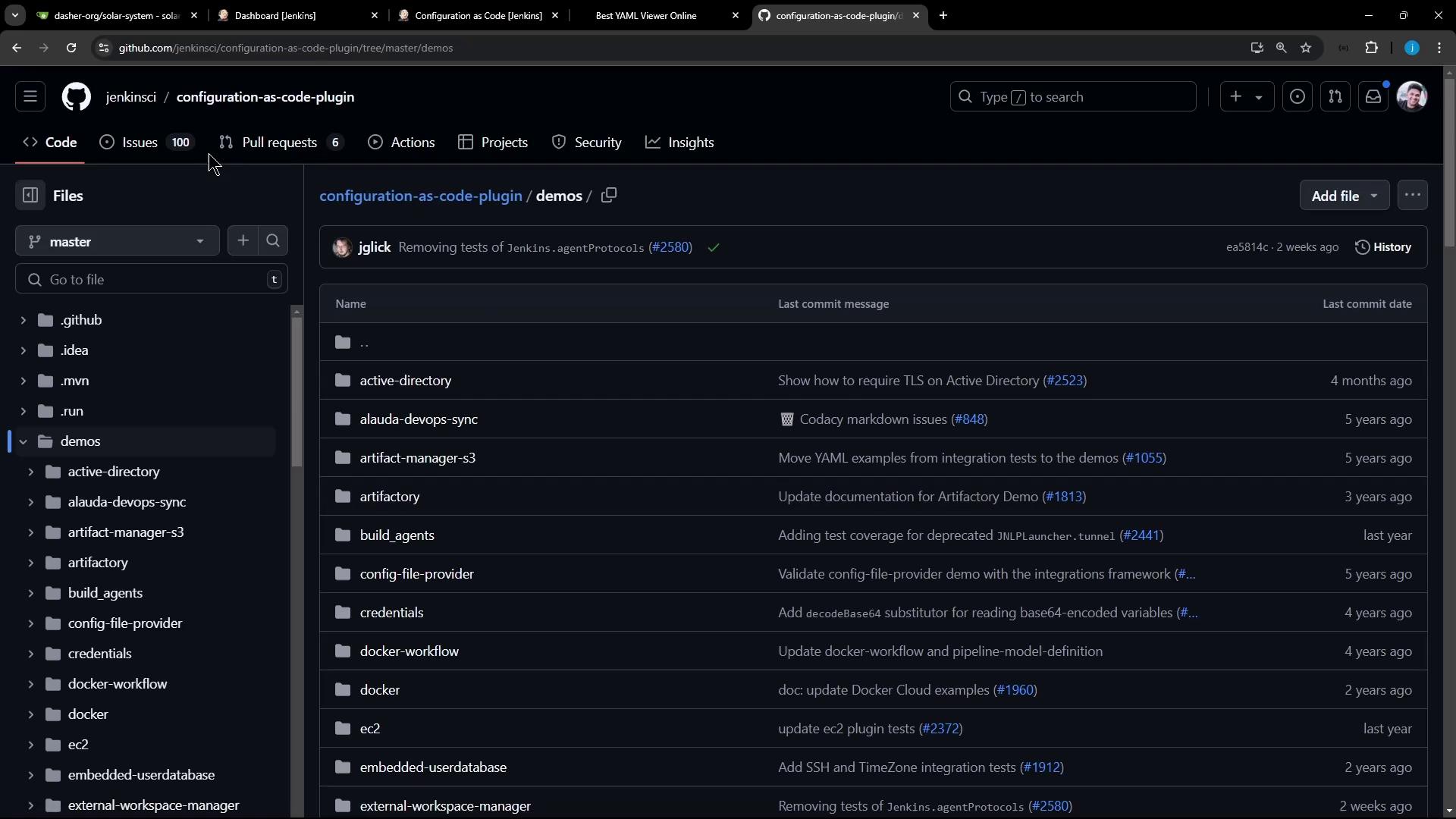1456x819 pixels.
Task: Add a file with the sidebar plus icon
Action: [x=243, y=241]
